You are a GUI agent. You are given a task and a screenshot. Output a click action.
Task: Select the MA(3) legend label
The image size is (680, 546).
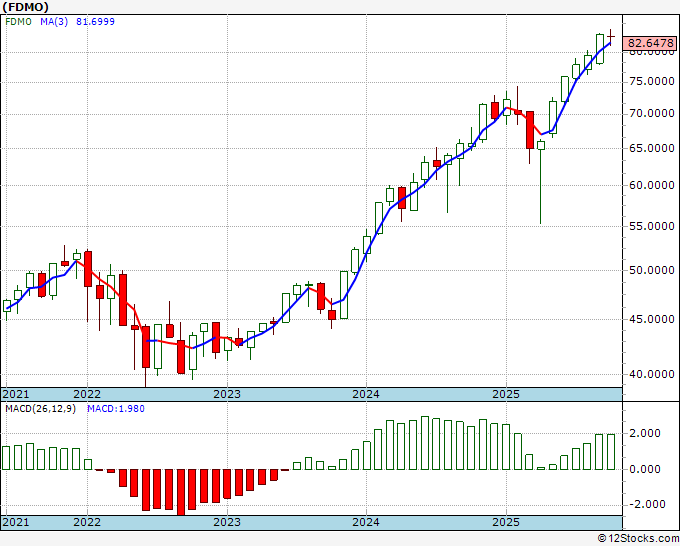[x=54, y=22]
